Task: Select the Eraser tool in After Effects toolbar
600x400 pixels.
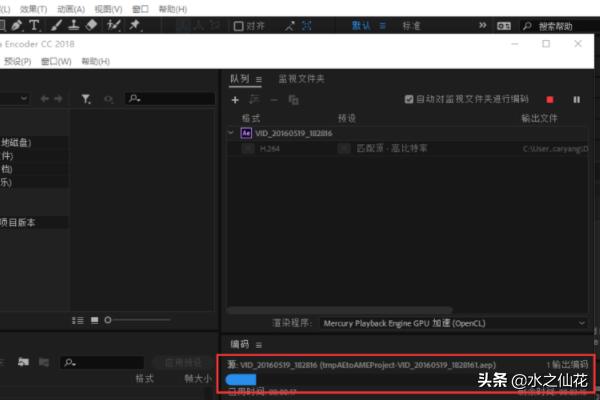Action: click(x=92, y=24)
